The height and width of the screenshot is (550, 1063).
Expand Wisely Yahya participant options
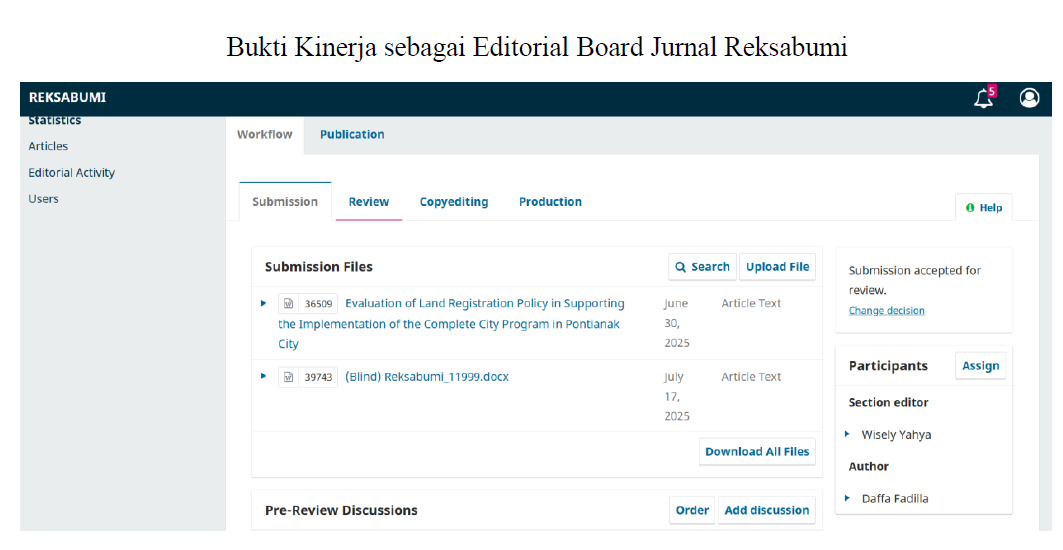[x=848, y=434]
